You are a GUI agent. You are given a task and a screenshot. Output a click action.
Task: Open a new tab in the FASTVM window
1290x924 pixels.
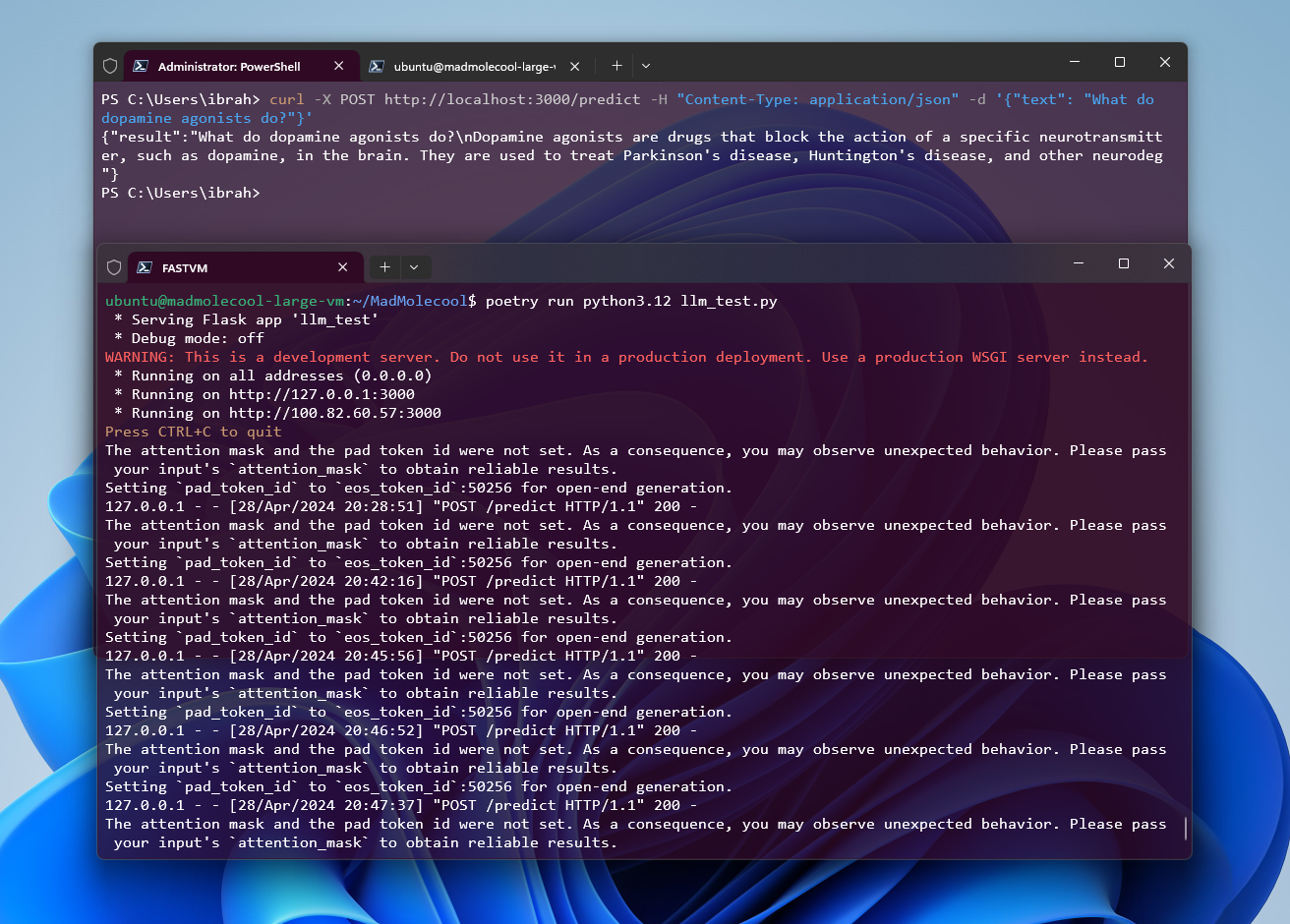pos(384,267)
